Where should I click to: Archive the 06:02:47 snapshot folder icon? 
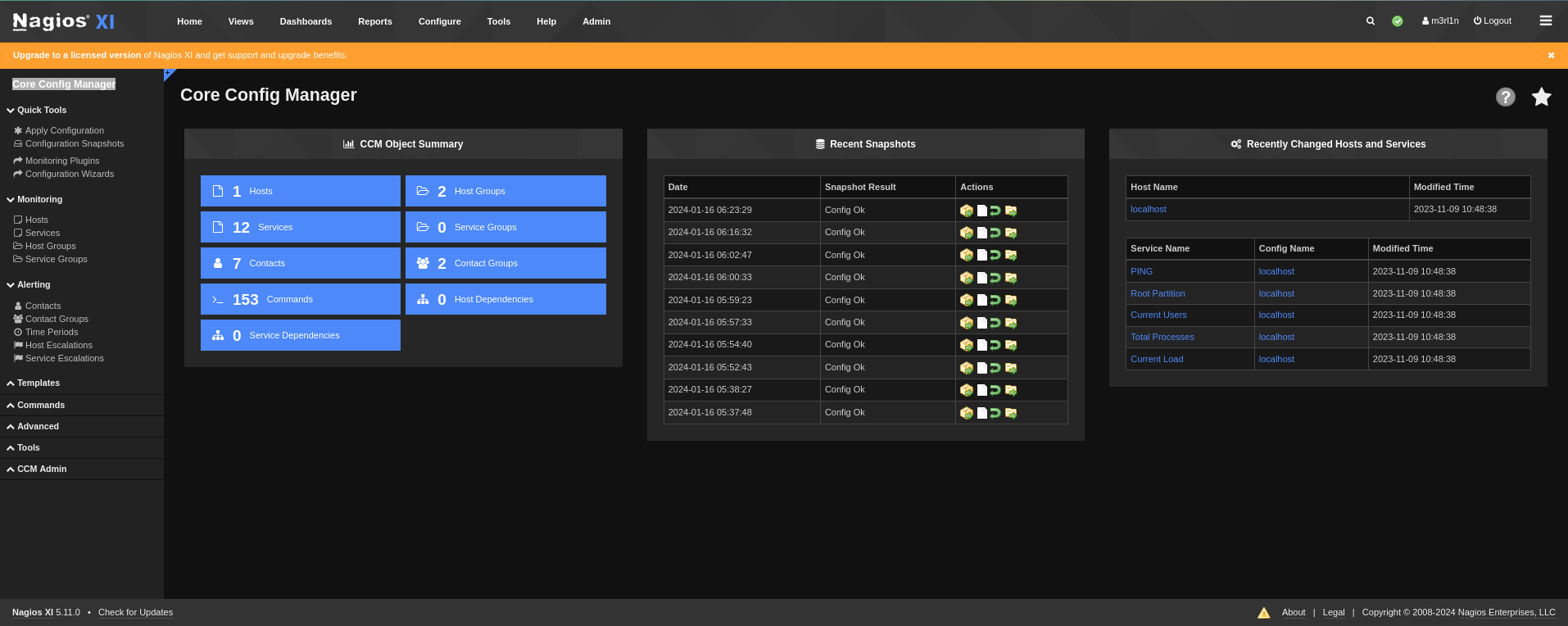tap(1011, 256)
